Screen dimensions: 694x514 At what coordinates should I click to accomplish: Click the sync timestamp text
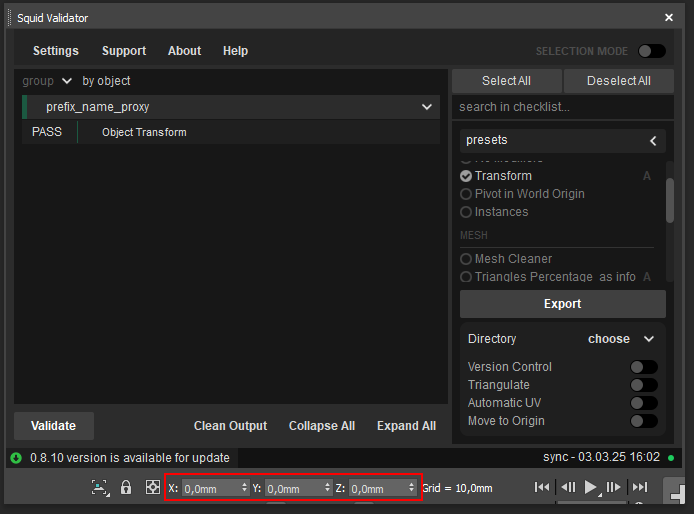click(601, 457)
